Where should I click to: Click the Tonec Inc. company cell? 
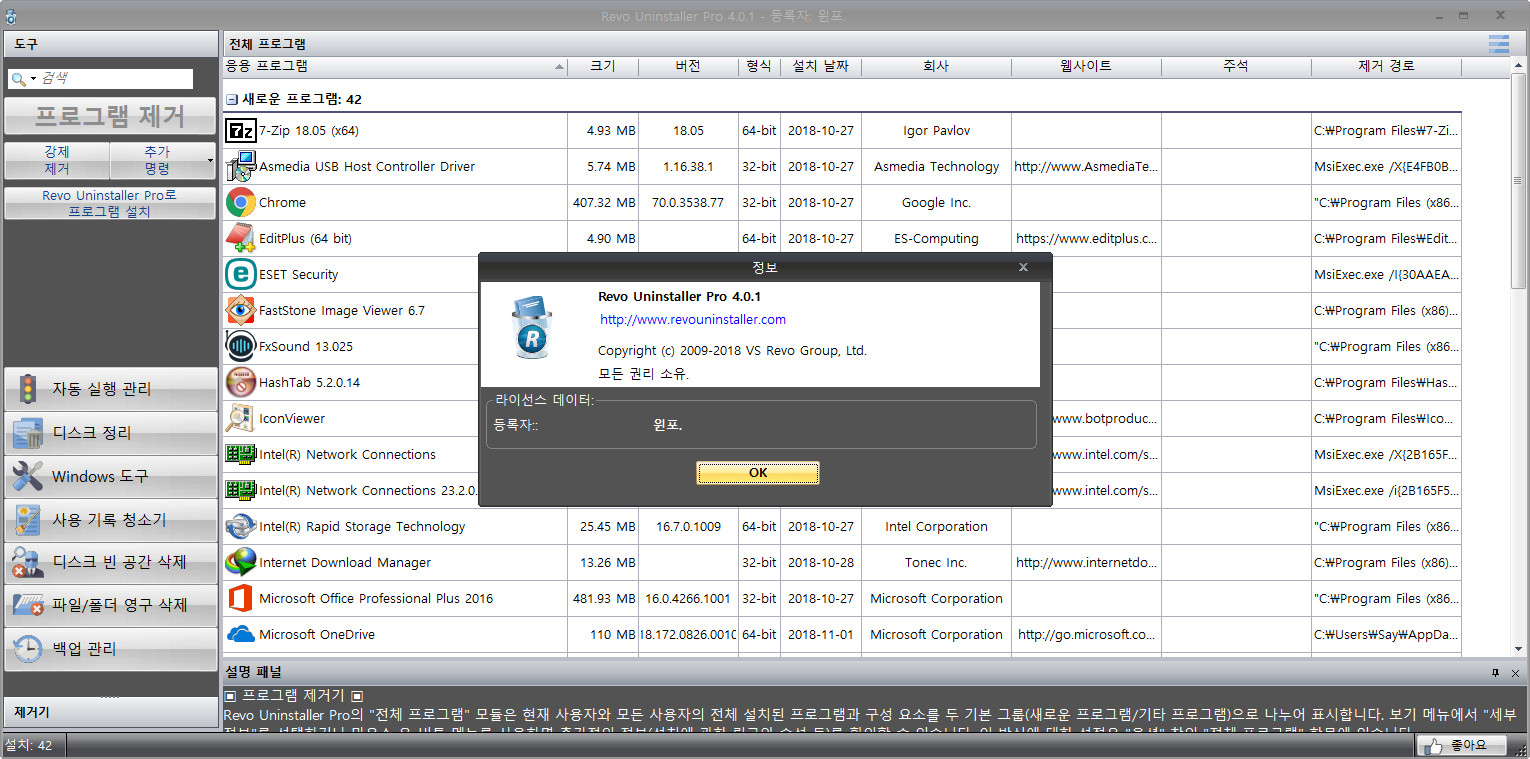point(936,562)
